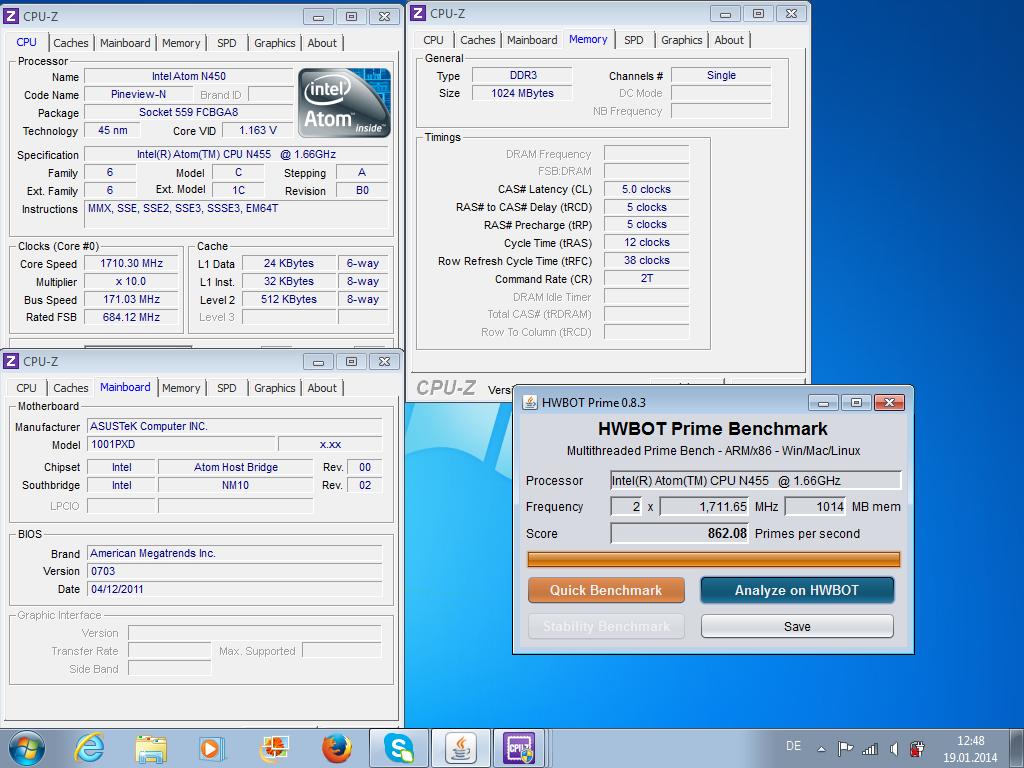Screen dimensions: 1024x768
Task: Open Skype taskbar icon
Action: (x=398, y=748)
